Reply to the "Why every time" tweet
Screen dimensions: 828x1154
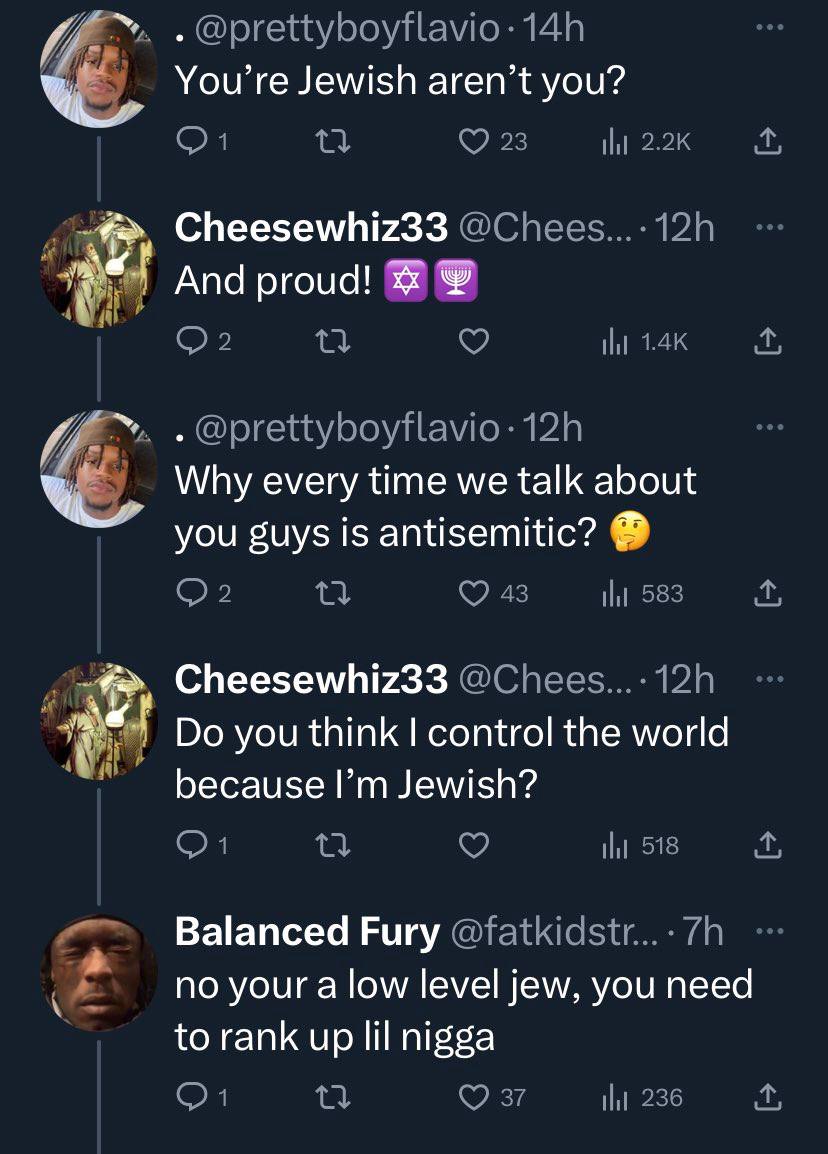tap(190, 594)
